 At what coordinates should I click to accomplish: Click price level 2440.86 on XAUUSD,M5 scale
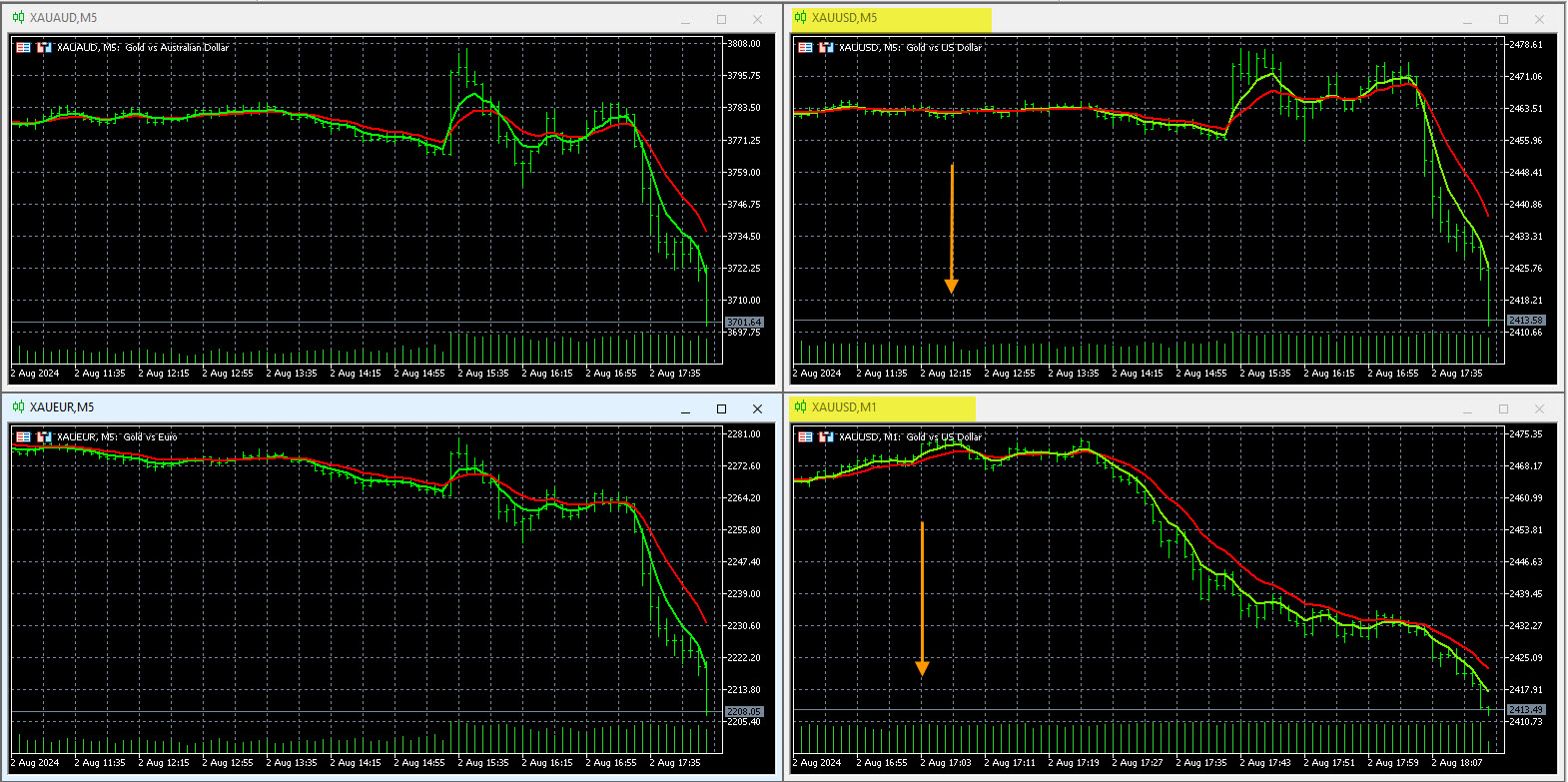pyautogui.click(x=1526, y=204)
